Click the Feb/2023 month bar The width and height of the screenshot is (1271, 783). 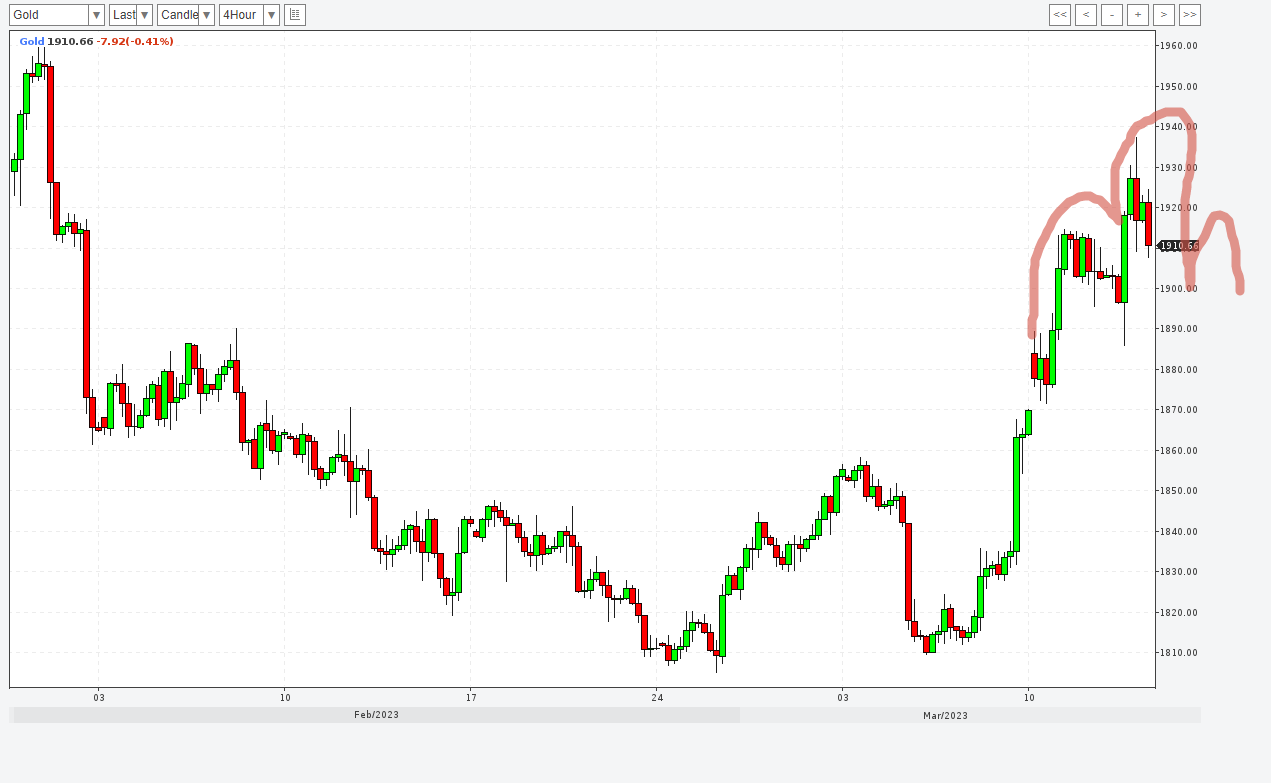click(375, 715)
